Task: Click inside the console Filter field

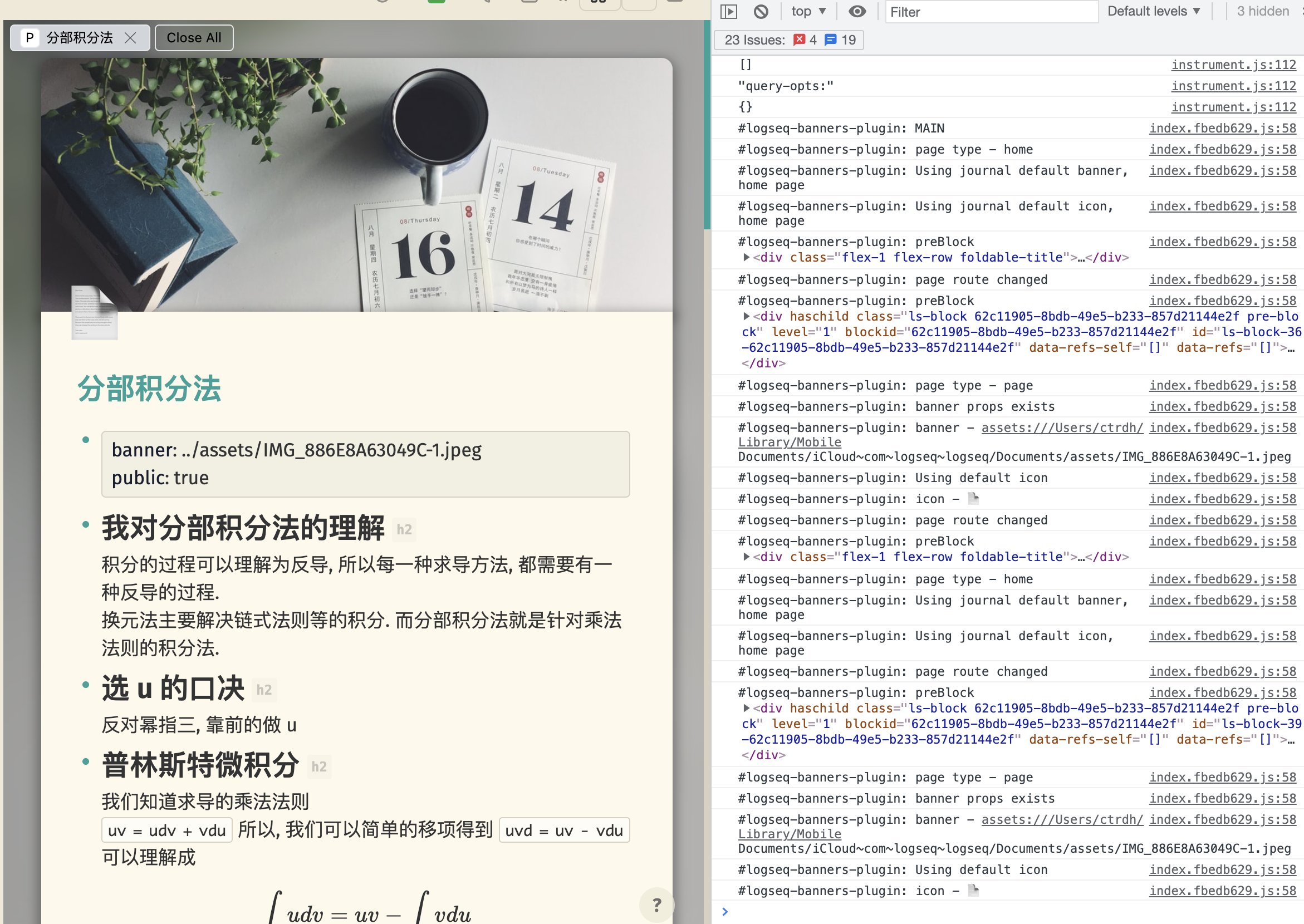Action: point(991,11)
